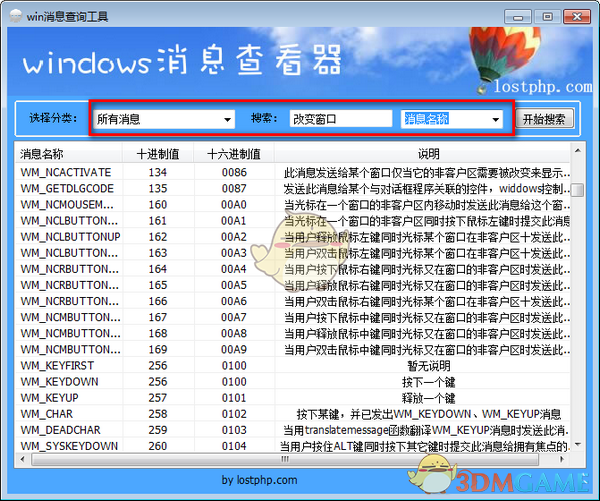Click hex value 00A6

[x=234, y=301]
